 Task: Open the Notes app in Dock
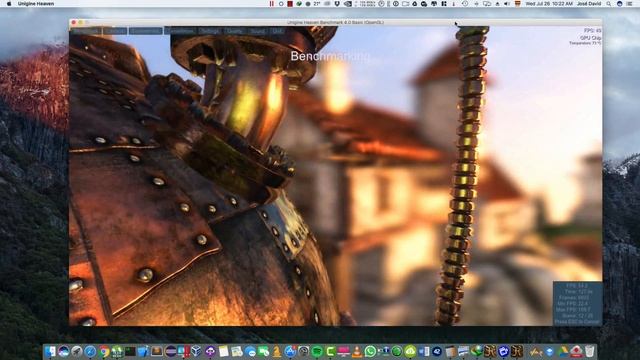click(223, 351)
